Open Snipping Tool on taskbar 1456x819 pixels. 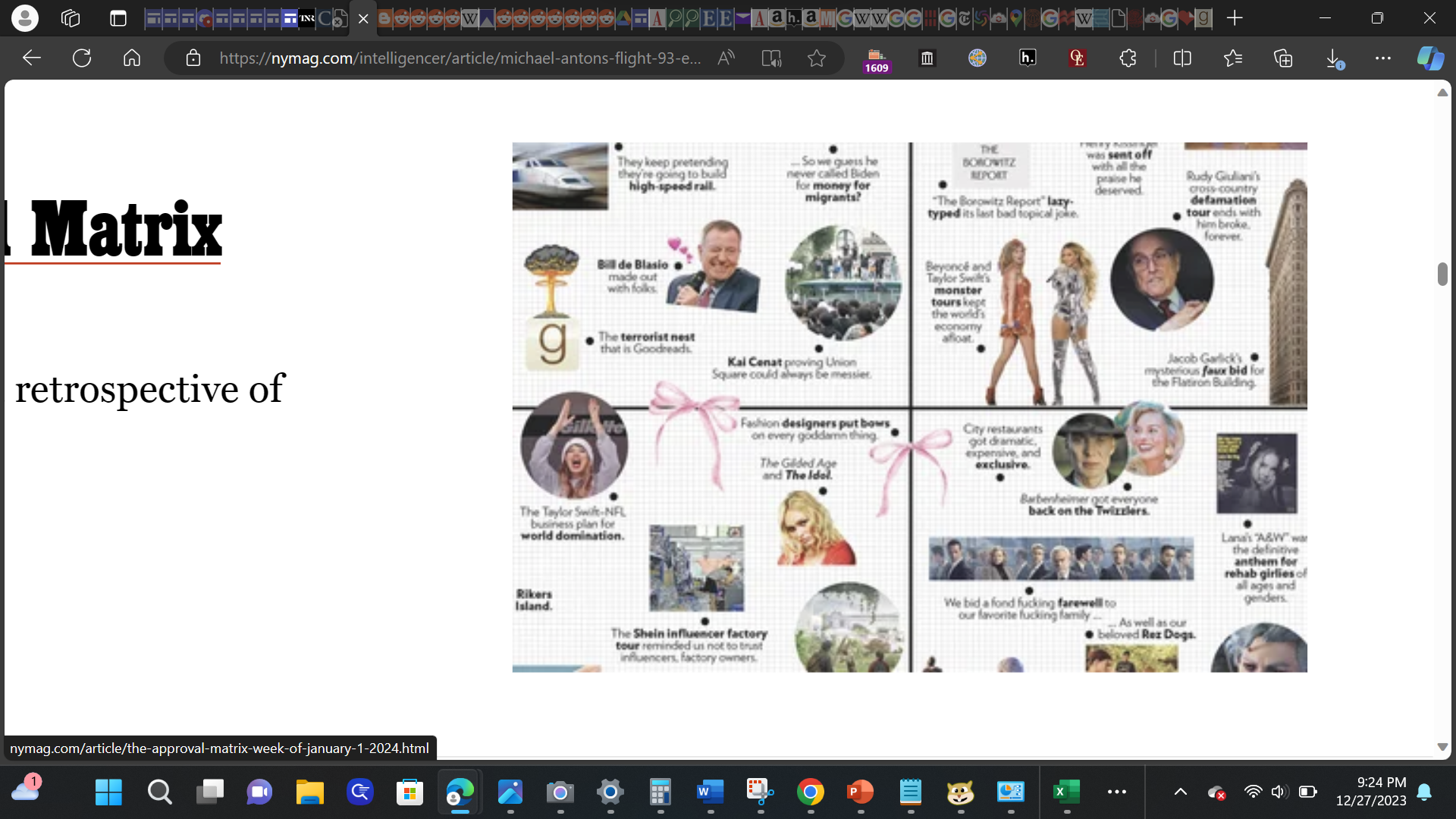[x=760, y=792]
